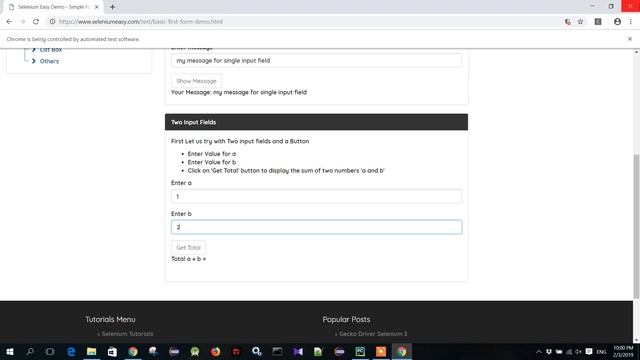Launch Microsoft Edge from taskbar
Image resolution: width=640 pixels, height=360 pixels.
(x=71, y=351)
